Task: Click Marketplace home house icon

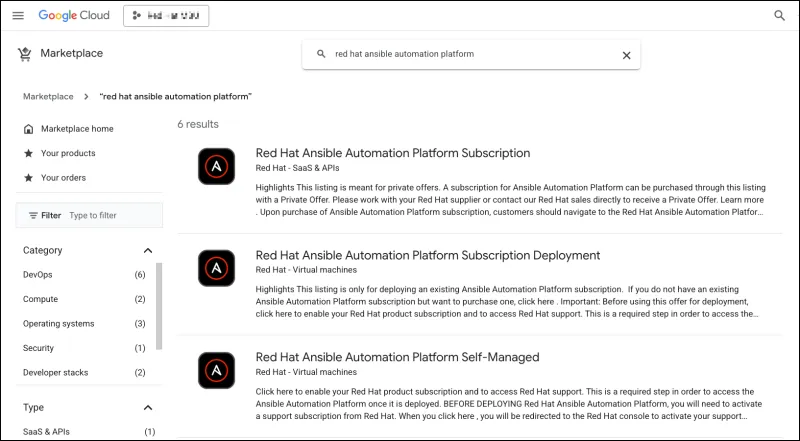Action: click(x=29, y=129)
